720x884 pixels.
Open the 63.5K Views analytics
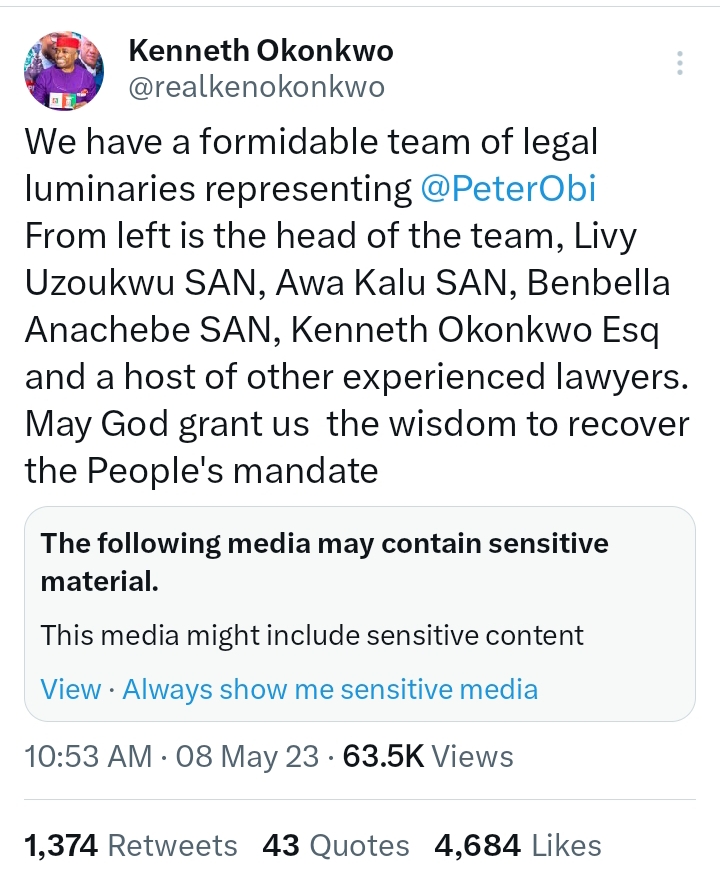[x=428, y=756]
